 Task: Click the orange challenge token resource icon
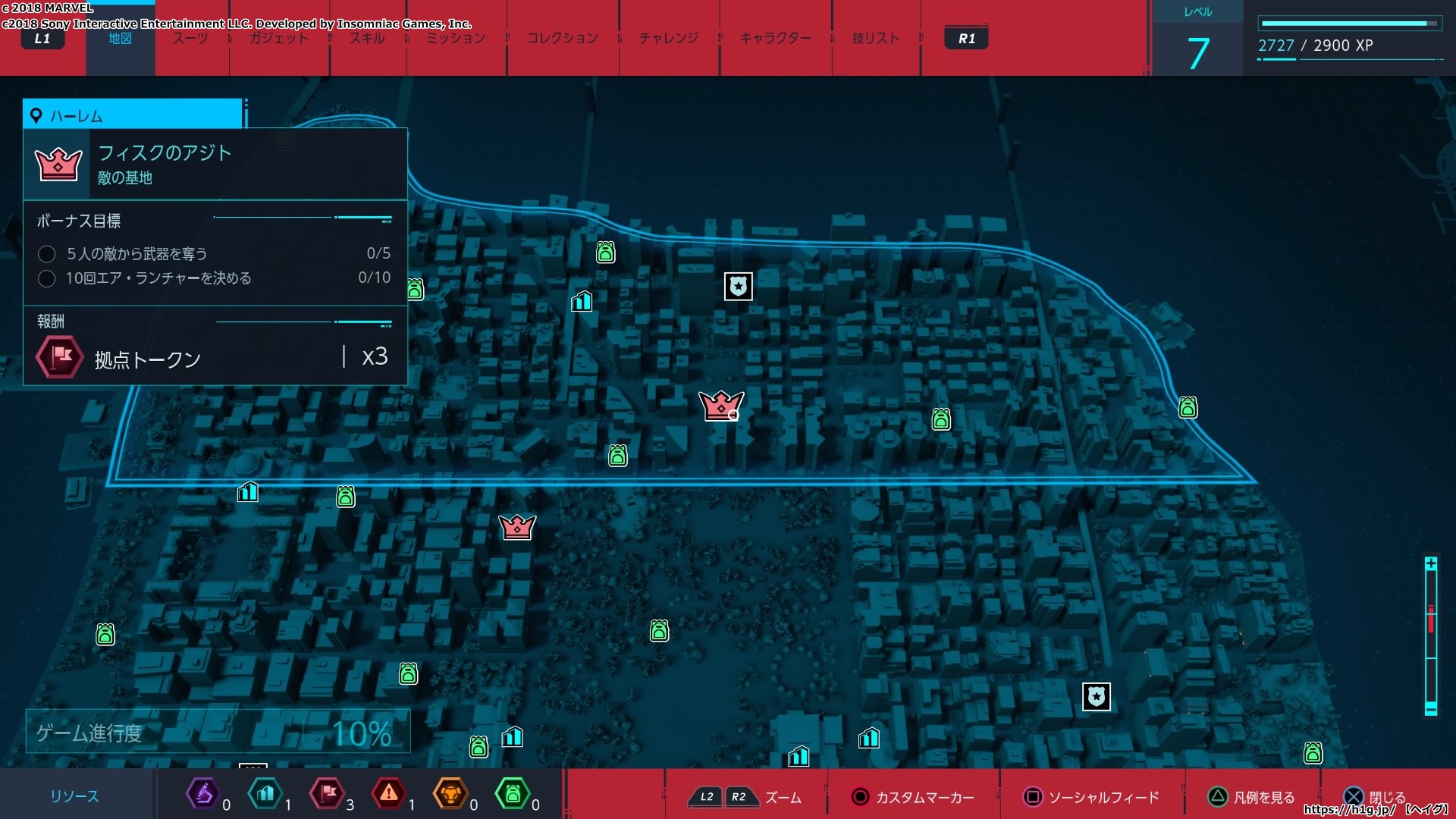tap(450, 794)
